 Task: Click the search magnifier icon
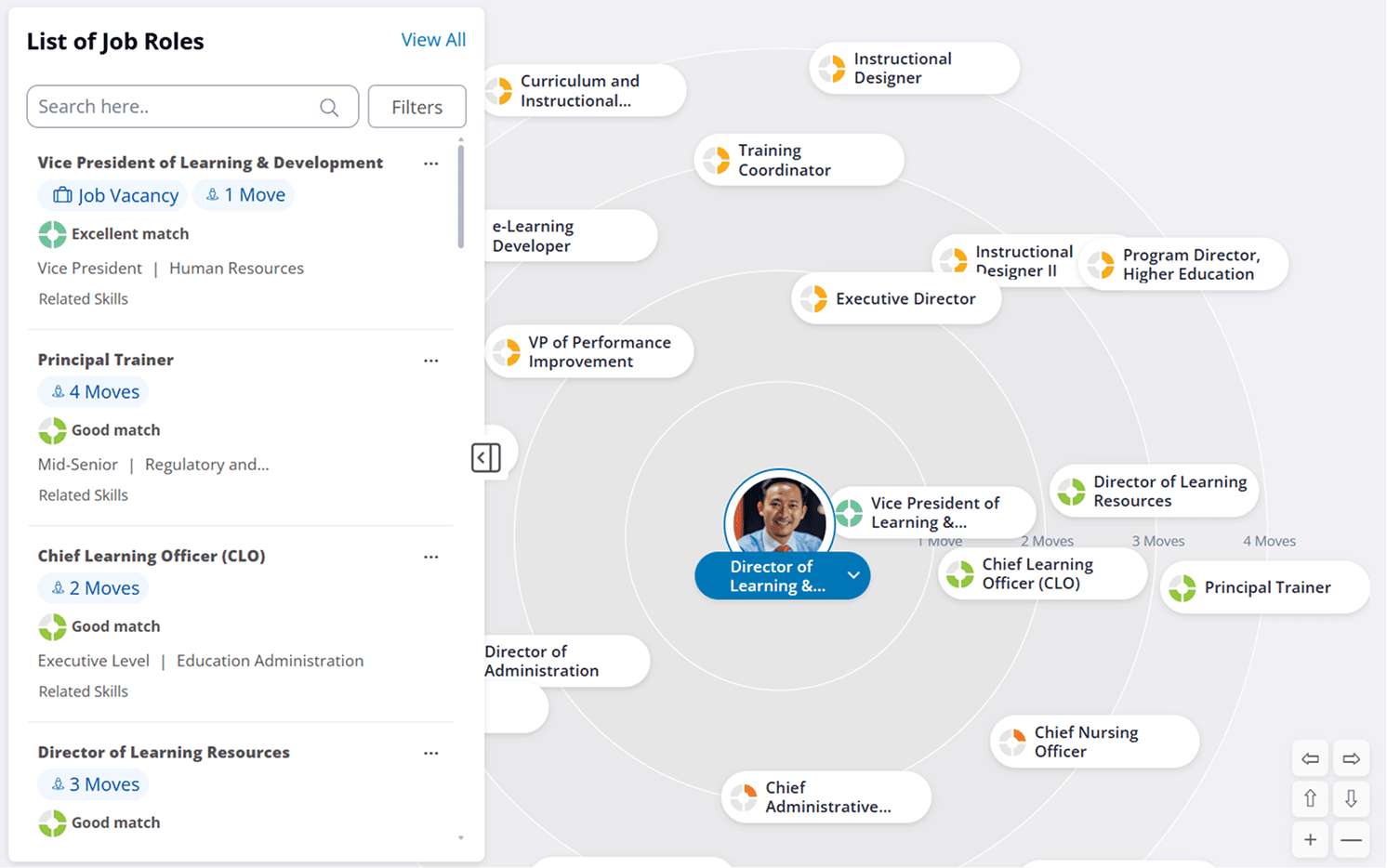coord(329,106)
